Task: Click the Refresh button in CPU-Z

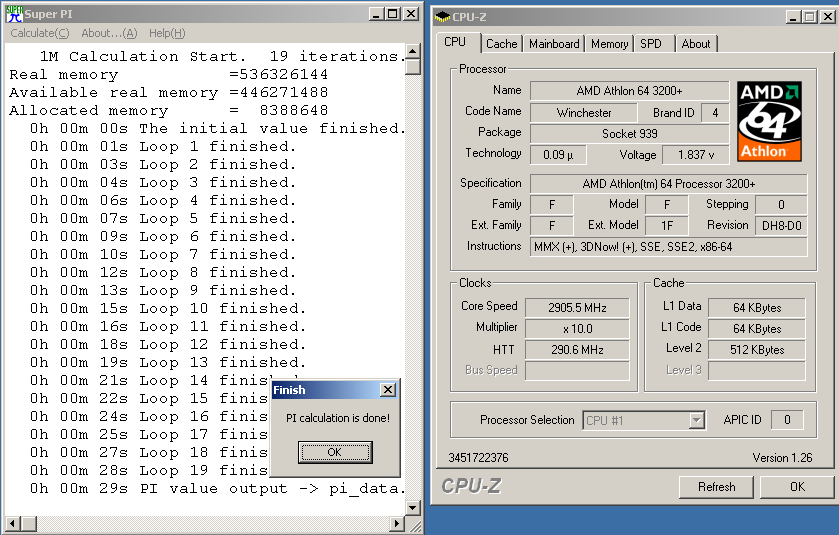Action: [716, 487]
